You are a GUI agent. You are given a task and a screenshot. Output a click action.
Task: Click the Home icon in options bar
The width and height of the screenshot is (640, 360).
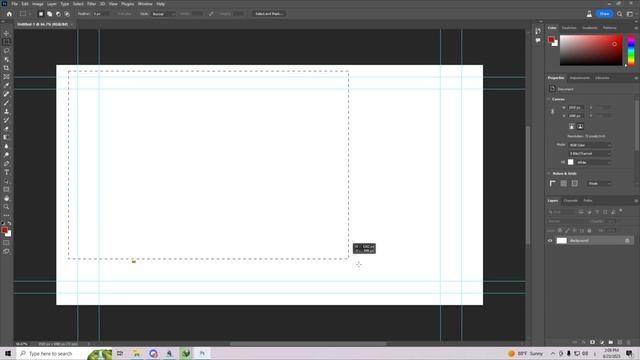9,14
